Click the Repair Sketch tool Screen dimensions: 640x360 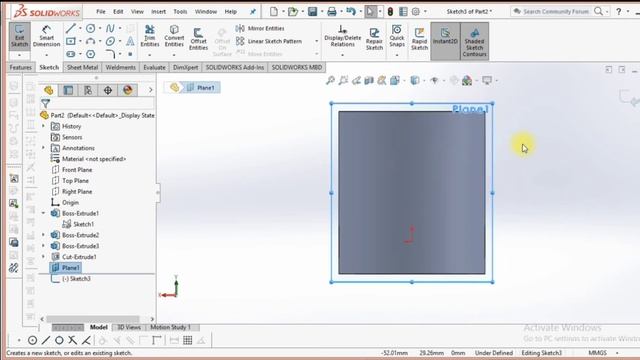(374, 39)
